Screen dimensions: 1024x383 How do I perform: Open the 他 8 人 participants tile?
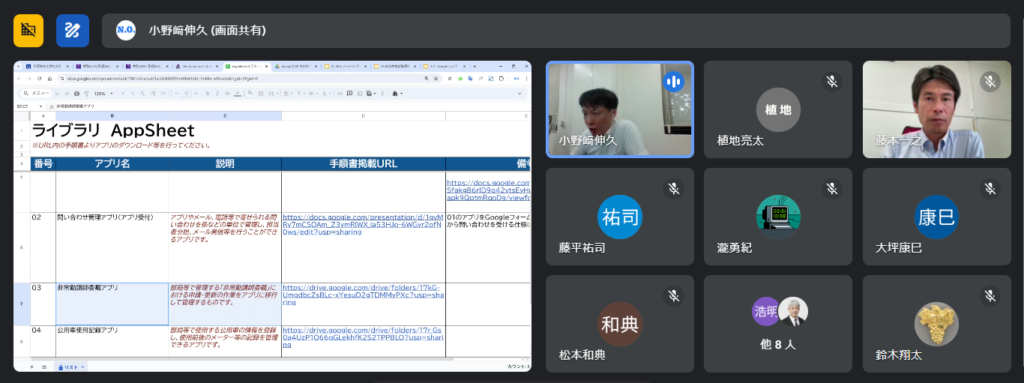coord(778,324)
